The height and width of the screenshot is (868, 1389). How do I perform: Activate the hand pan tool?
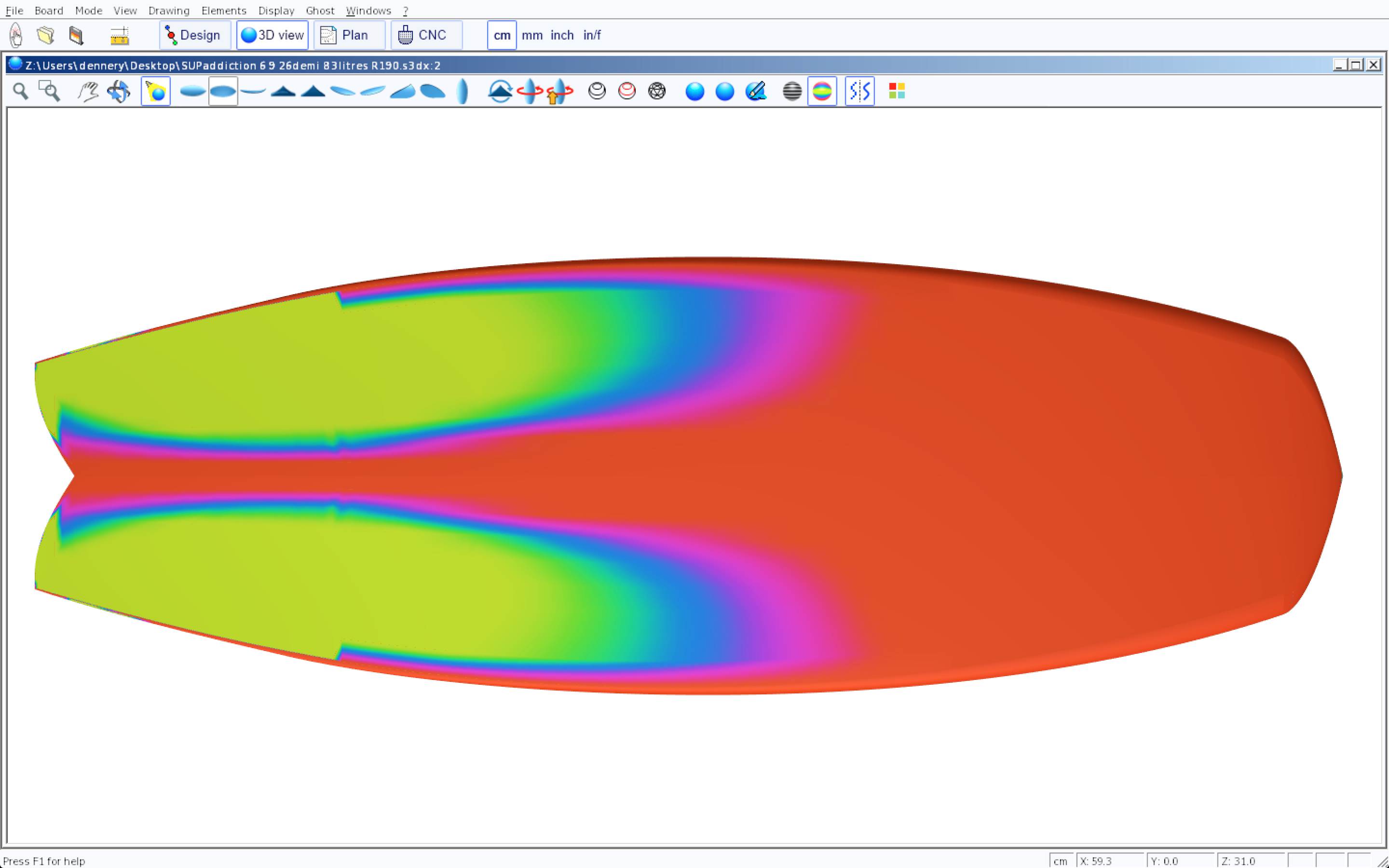(88, 91)
